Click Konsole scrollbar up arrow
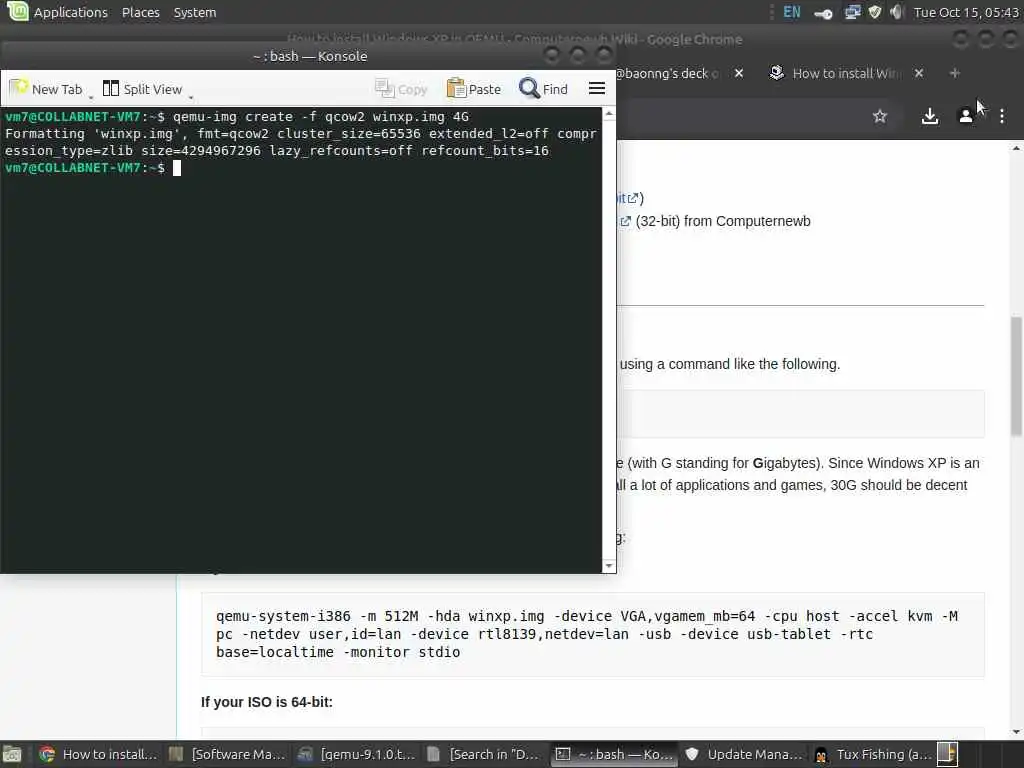 coord(609,114)
